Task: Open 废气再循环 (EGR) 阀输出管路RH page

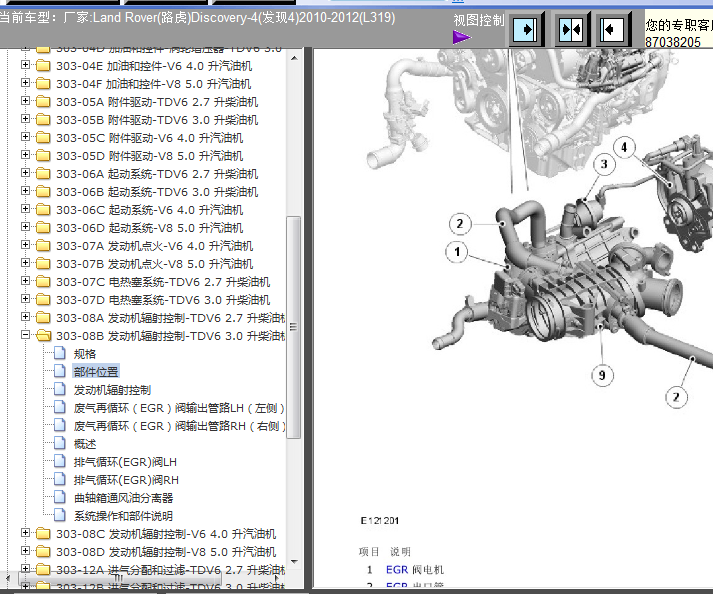Action: click(179, 426)
